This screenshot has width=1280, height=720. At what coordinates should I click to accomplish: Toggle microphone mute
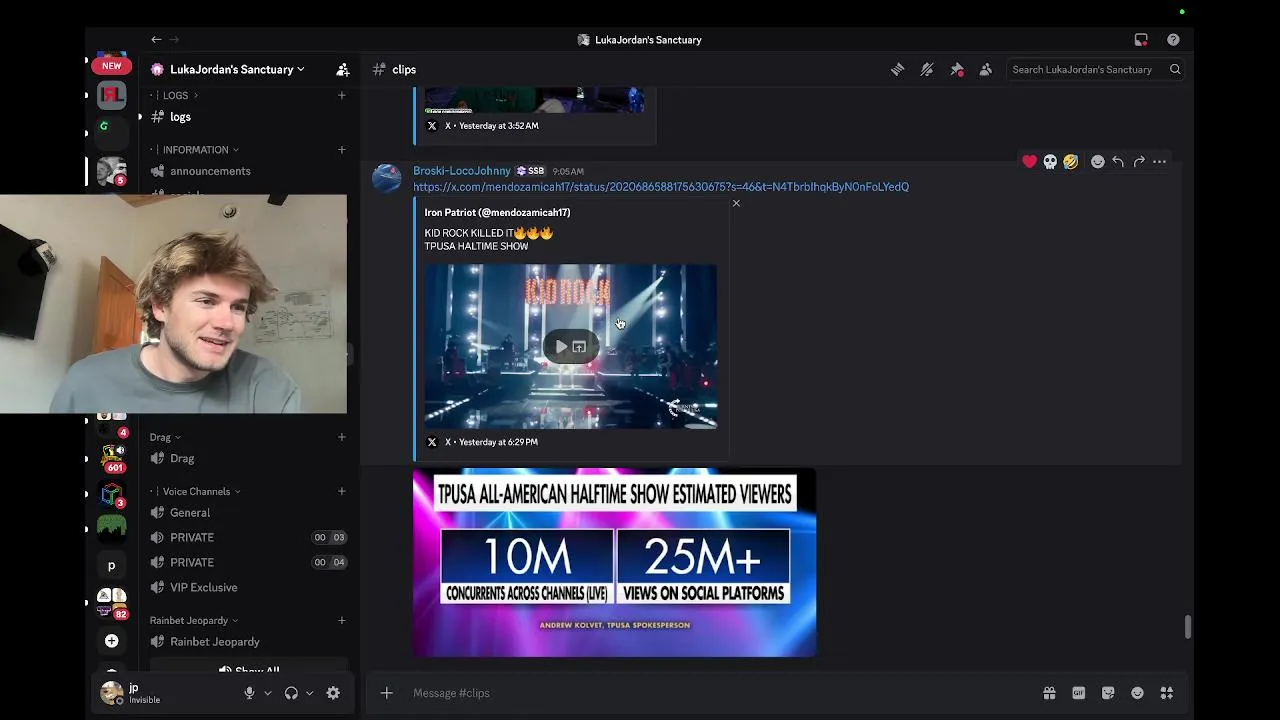point(249,693)
